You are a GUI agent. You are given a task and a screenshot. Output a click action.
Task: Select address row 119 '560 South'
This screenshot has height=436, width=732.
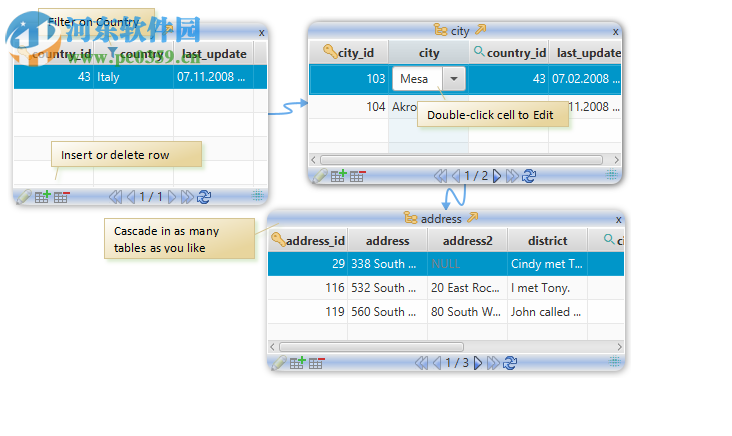click(446, 312)
